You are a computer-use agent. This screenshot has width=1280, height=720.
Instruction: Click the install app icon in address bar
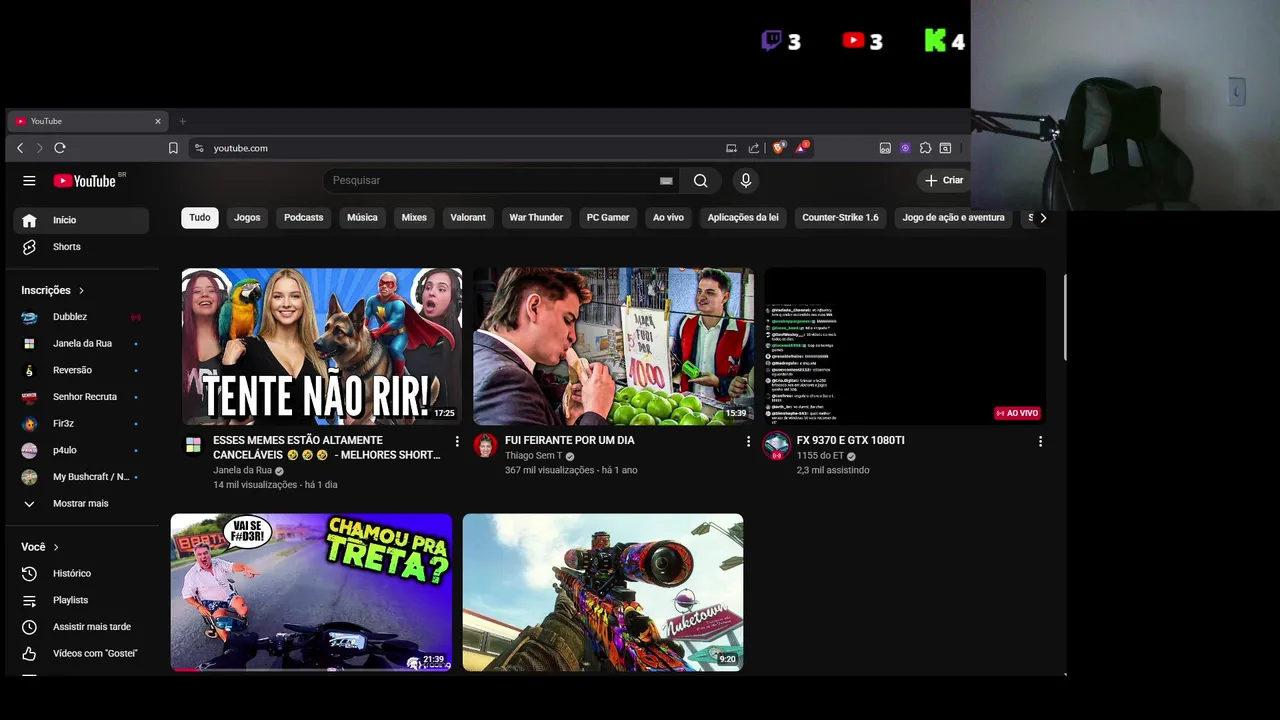[x=731, y=148]
